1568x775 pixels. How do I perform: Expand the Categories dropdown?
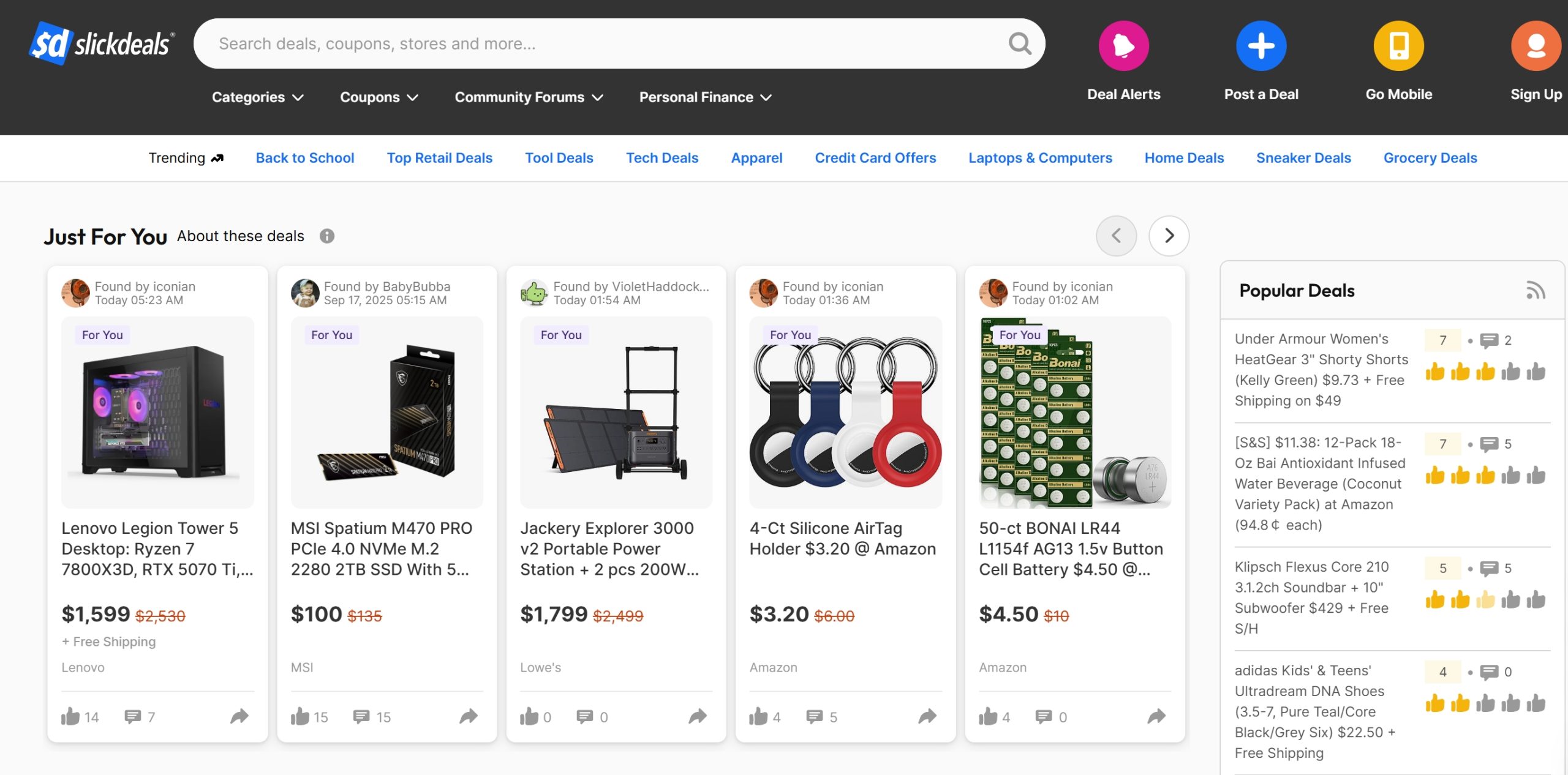click(257, 97)
